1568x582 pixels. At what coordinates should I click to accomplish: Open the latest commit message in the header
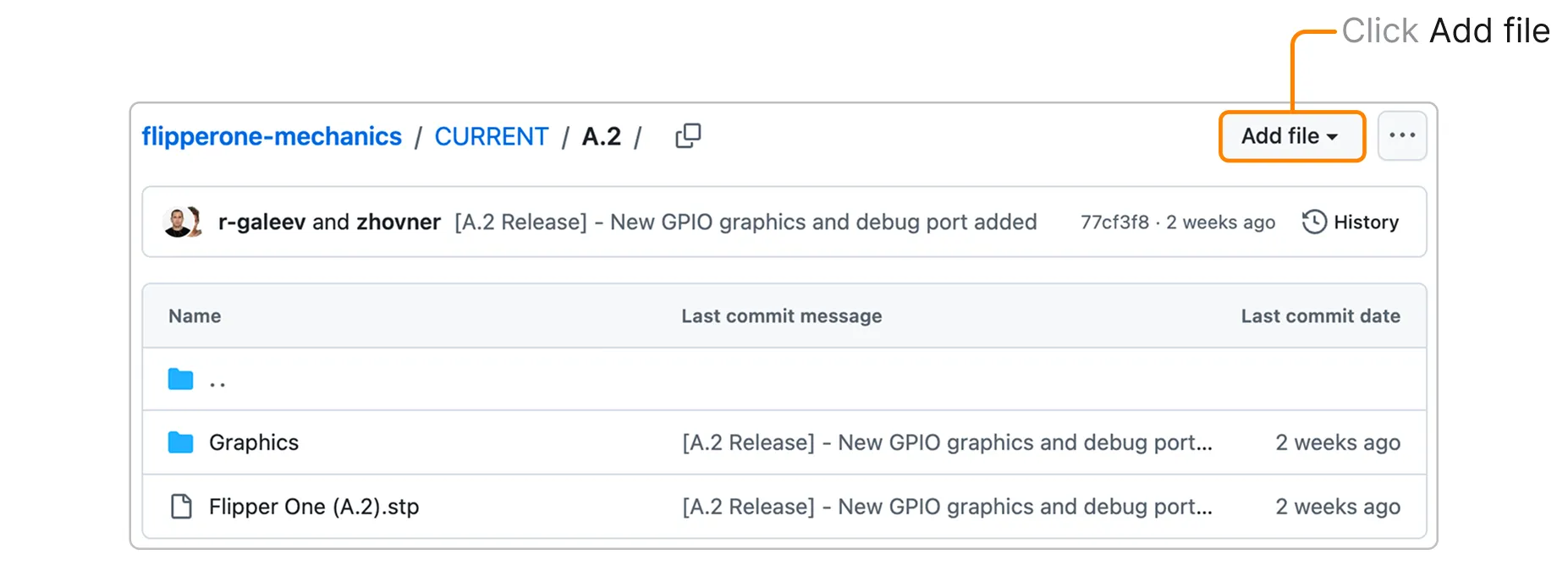pos(745,222)
